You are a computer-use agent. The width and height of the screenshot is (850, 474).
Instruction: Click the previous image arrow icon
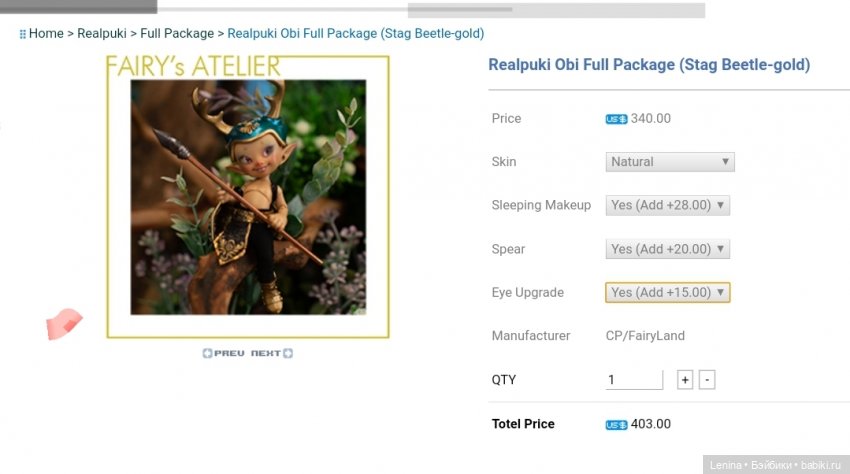point(207,353)
